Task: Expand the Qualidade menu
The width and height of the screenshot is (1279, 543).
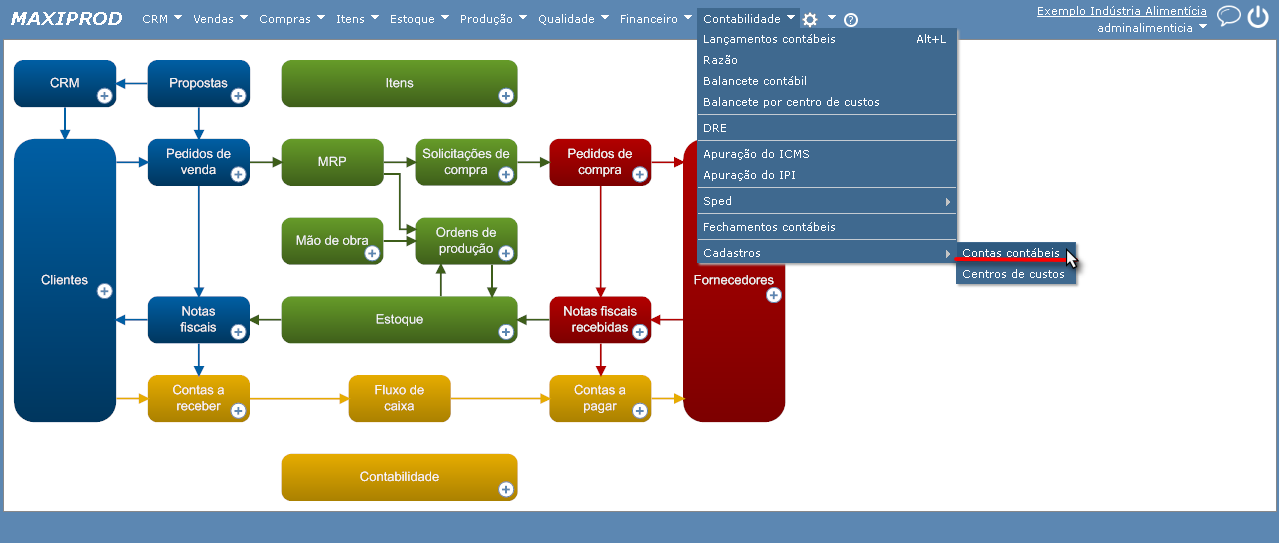Action: (574, 19)
